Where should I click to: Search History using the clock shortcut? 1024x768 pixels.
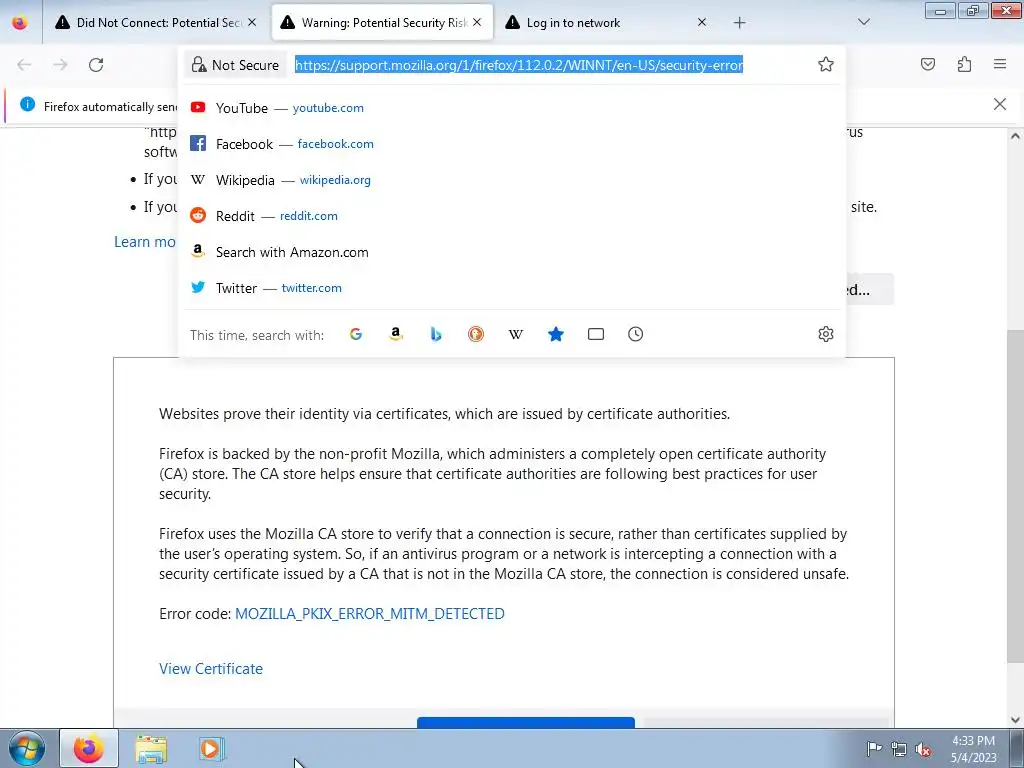pos(635,334)
